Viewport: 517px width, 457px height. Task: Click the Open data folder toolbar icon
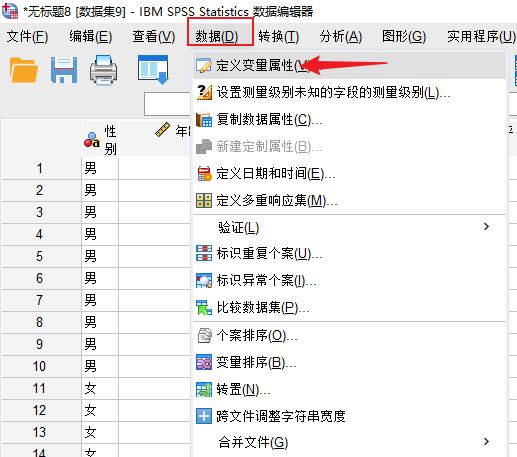point(24,70)
